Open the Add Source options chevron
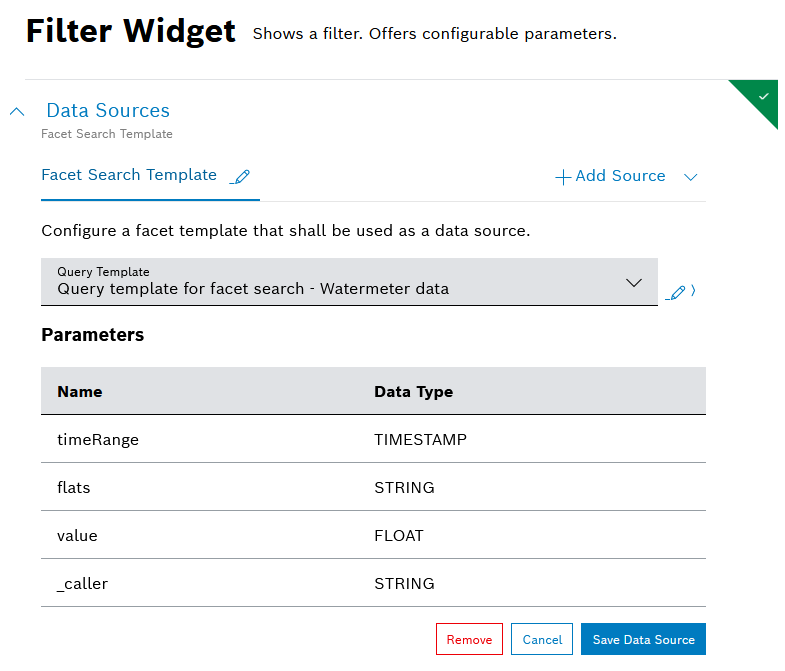This screenshot has width=785, height=671. [x=690, y=177]
